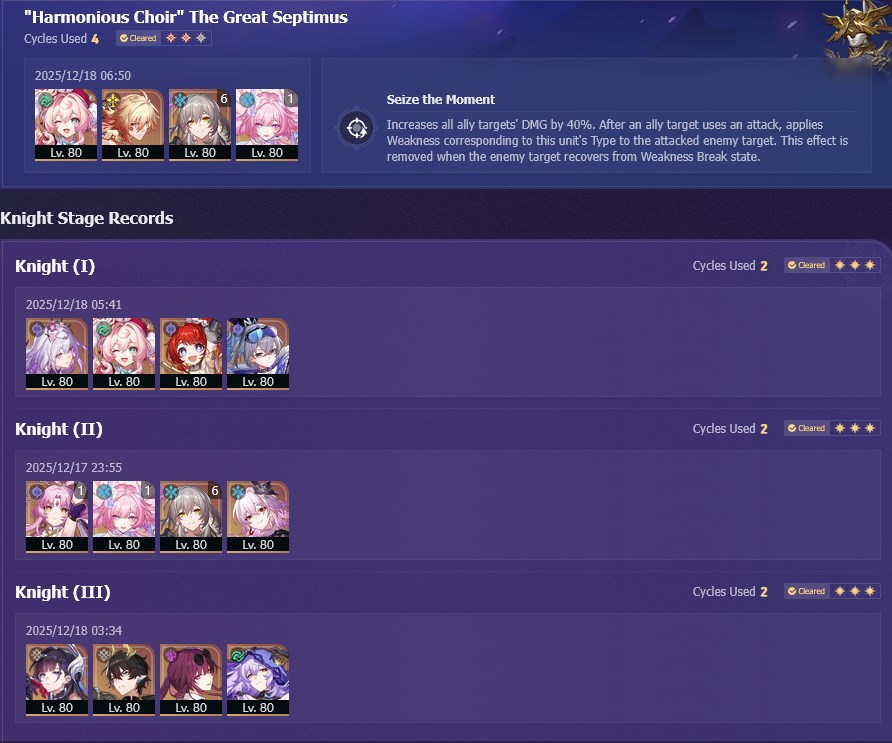
Task: Select the goggles-wearing character in Knight (I) team
Action: point(258,354)
